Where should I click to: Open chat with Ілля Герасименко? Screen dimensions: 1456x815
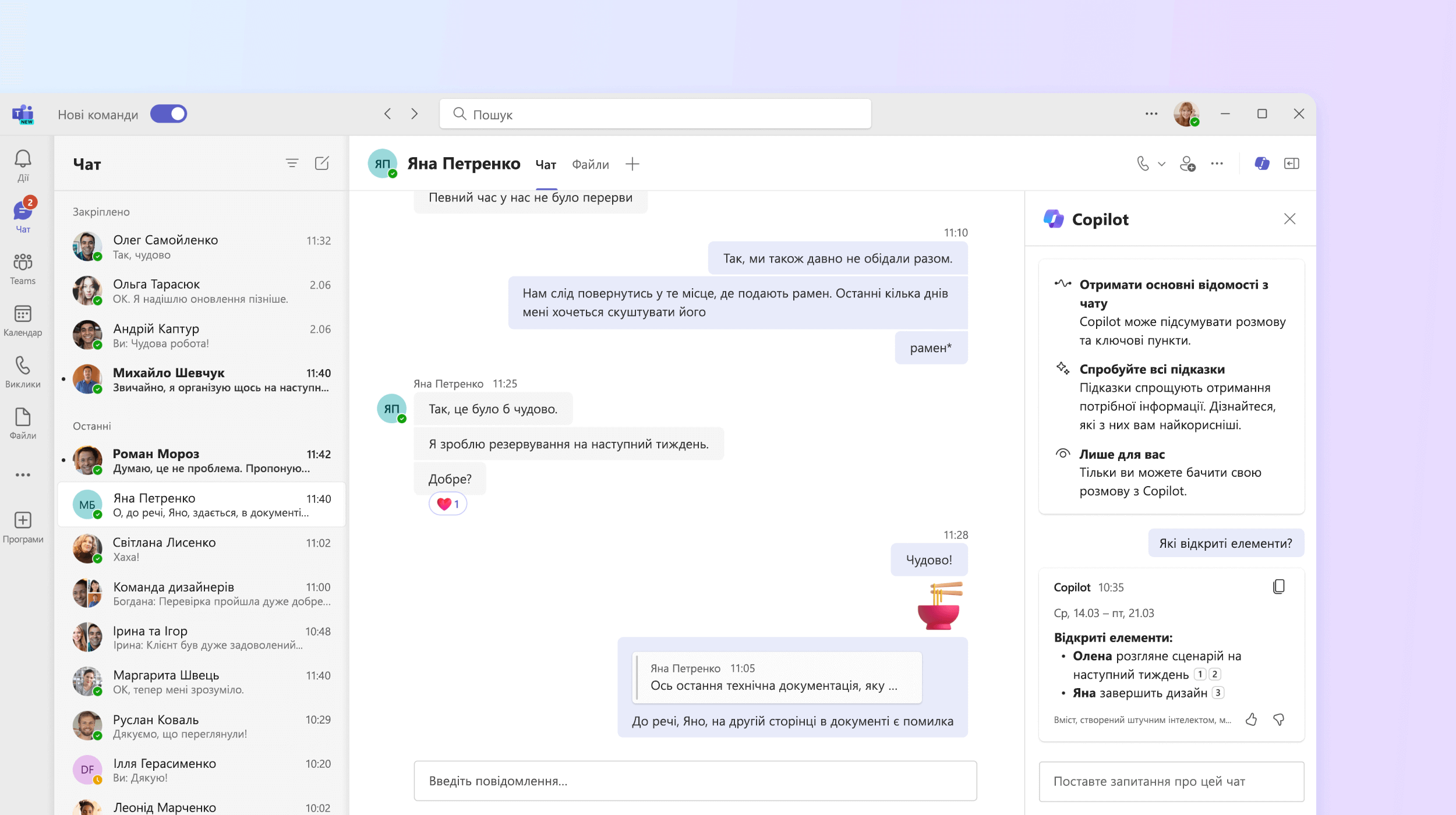(202, 770)
